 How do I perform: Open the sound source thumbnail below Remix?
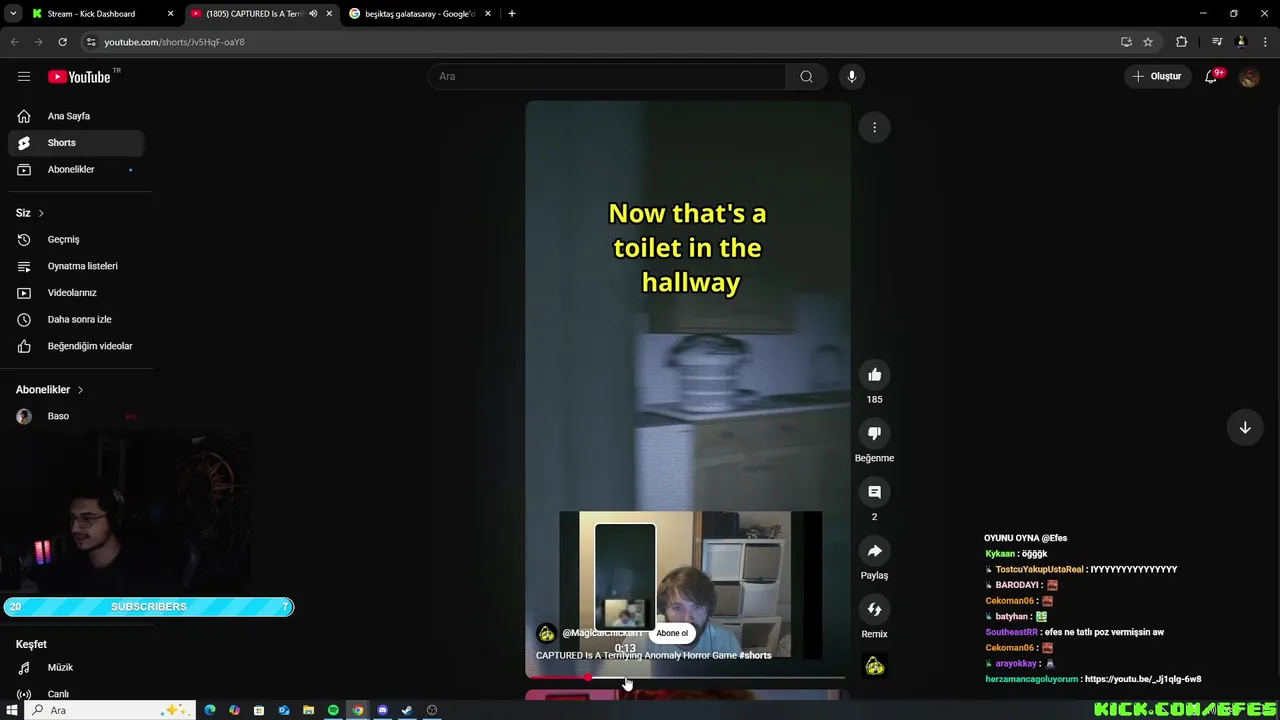click(x=874, y=666)
